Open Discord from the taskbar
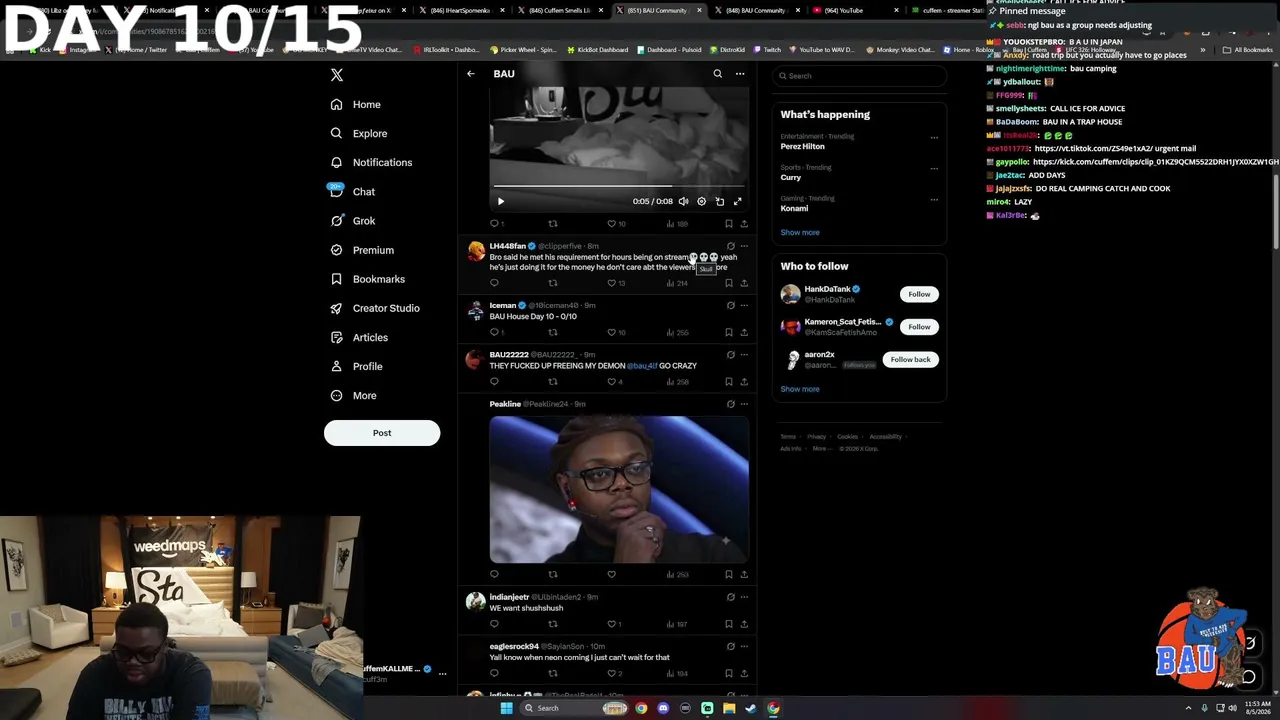The width and height of the screenshot is (1280, 720). (x=663, y=708)
